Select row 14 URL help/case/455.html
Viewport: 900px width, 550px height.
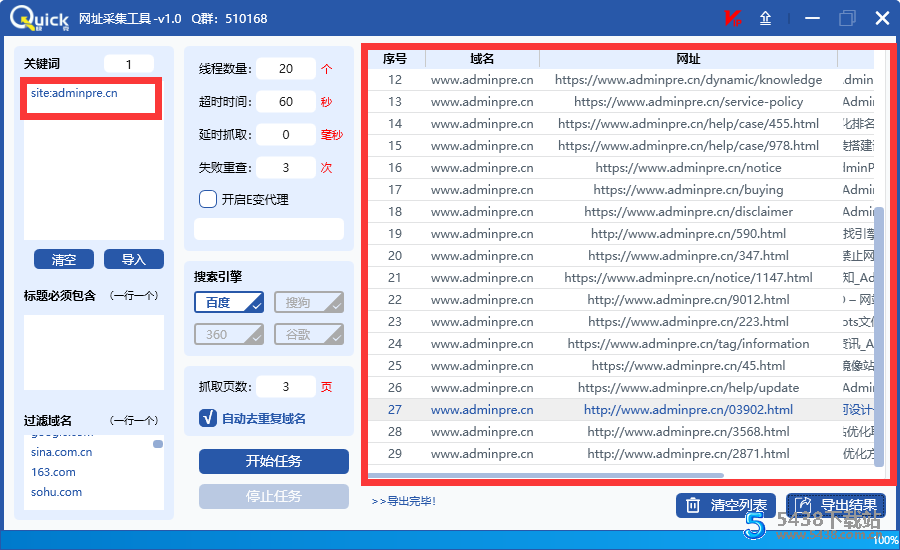(688, 123)
